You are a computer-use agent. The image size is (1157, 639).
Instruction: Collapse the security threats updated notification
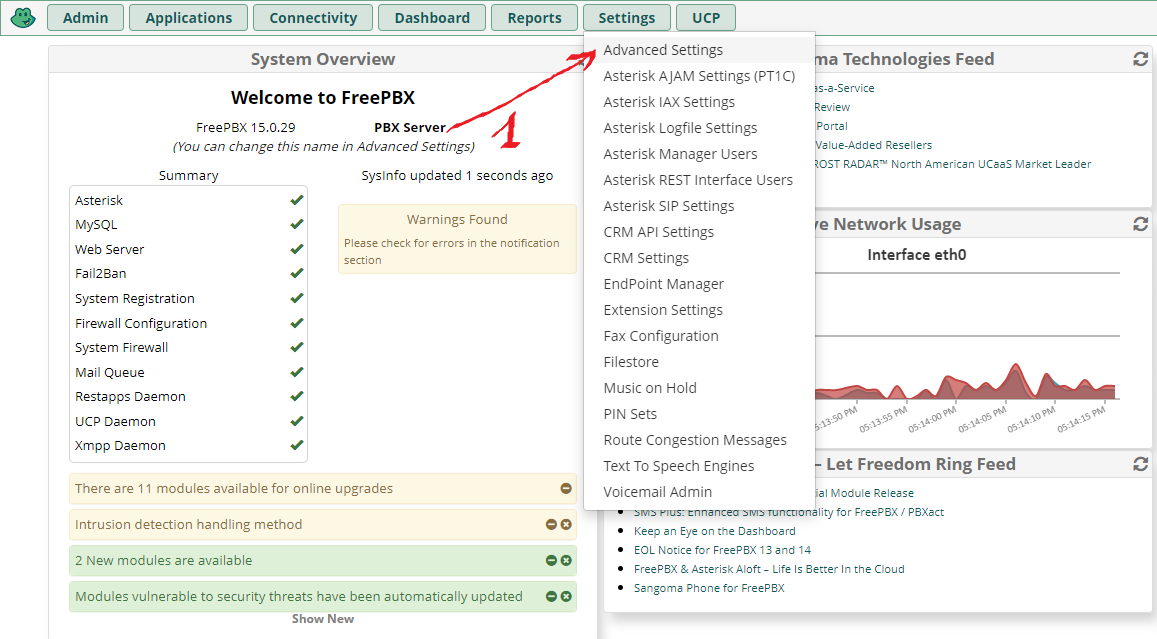click(x=551, y=596)
